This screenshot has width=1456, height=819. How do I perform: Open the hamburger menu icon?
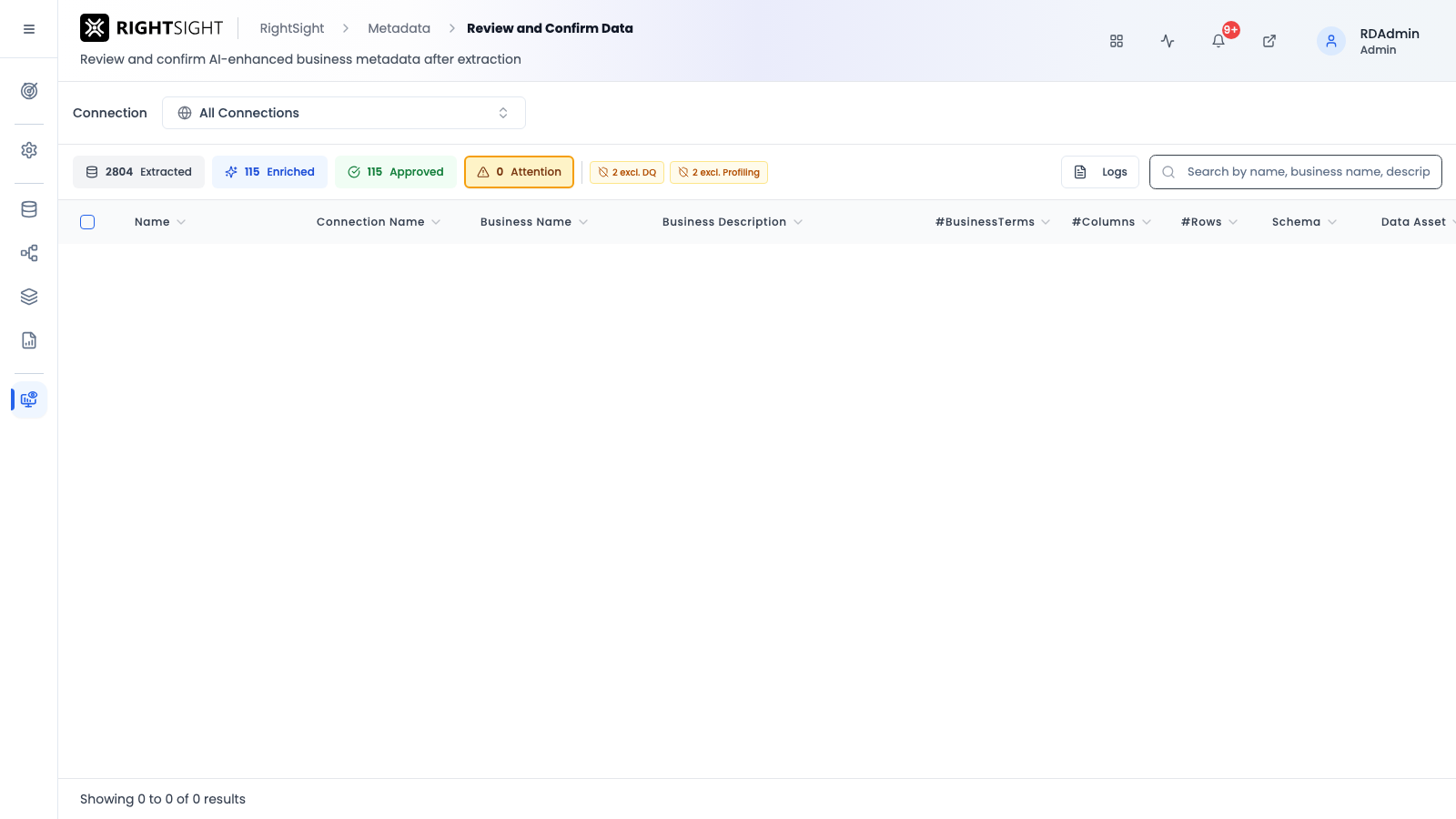29,29
